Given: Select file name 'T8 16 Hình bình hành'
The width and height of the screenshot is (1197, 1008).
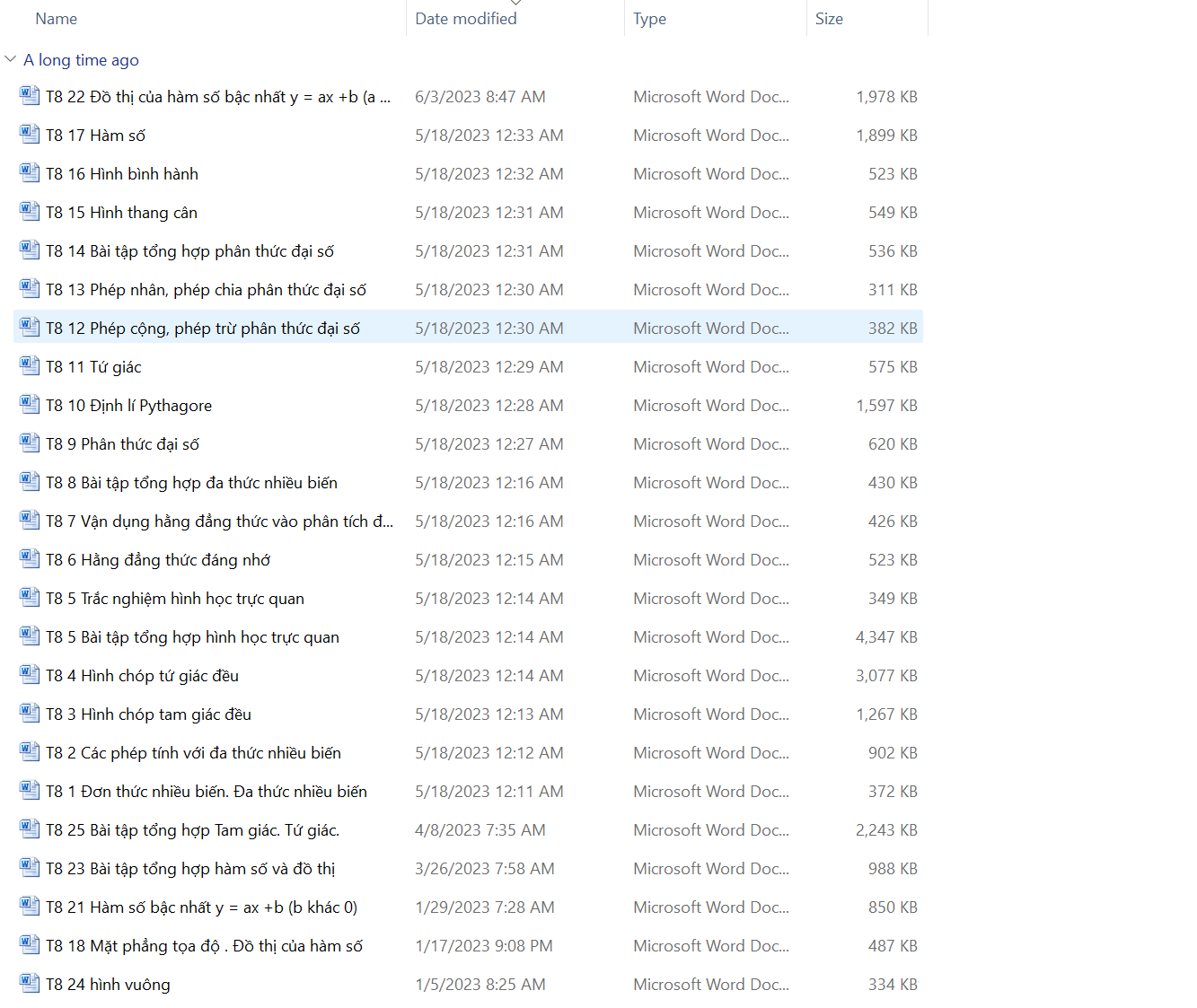Looking at the screenshot, I should (122, 174).
